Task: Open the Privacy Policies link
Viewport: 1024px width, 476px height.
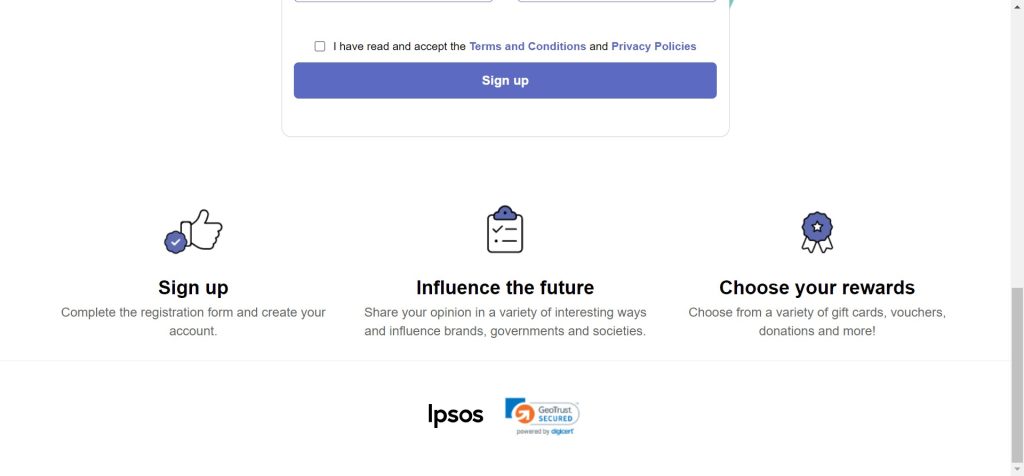Action: click(654, 46)
